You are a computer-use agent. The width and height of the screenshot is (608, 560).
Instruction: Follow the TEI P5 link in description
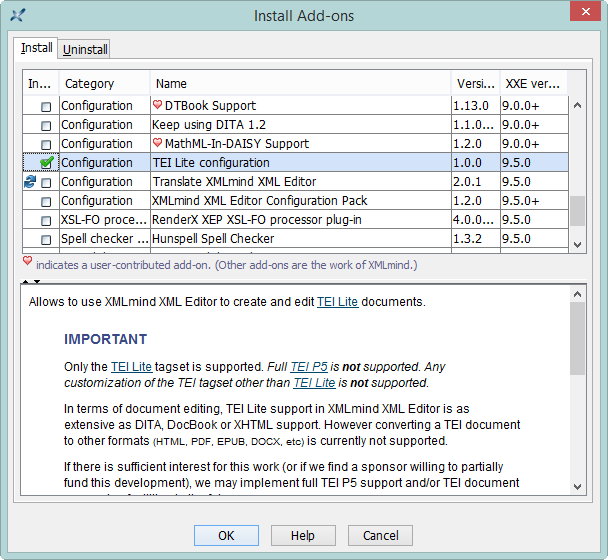tap(309, 366)
